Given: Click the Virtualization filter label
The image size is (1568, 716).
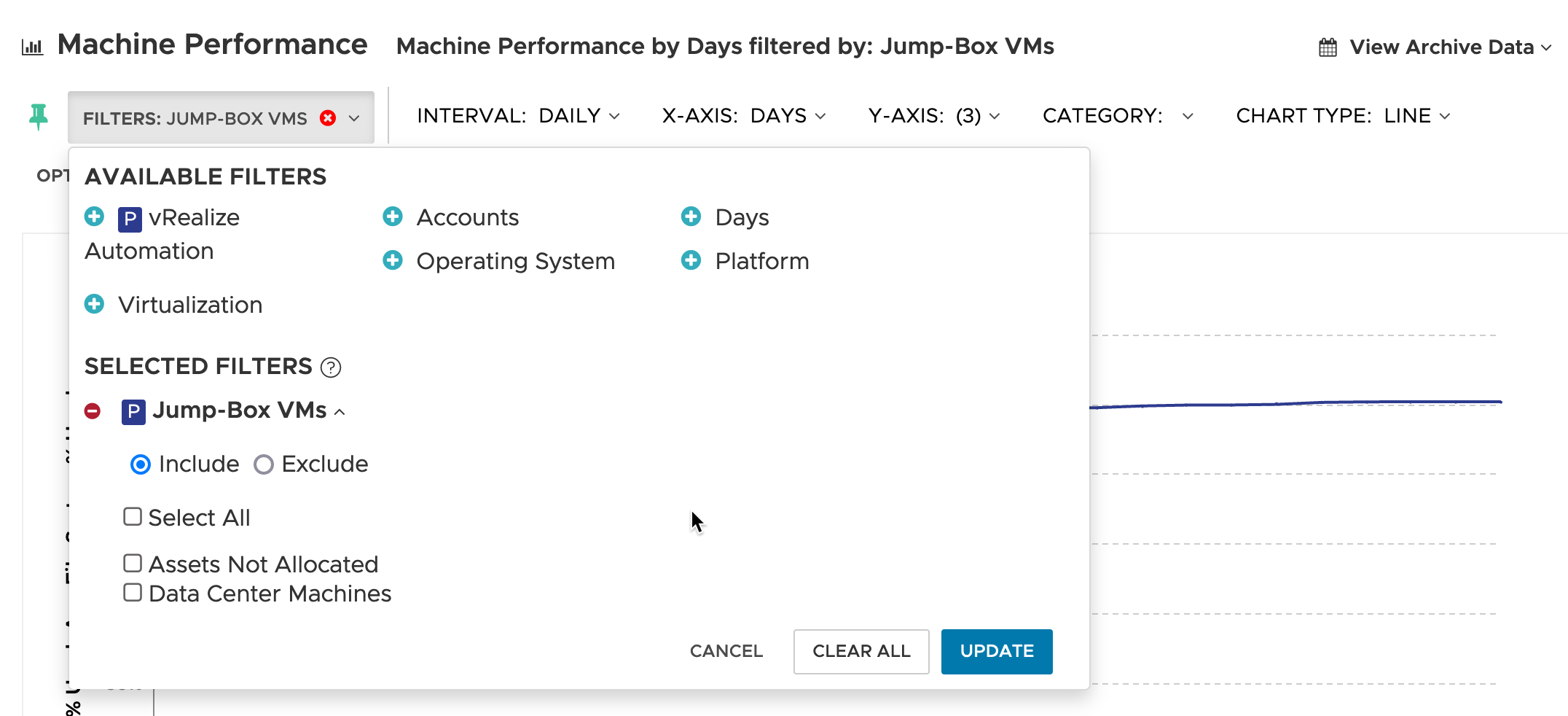Looking at the screenshot, I should pyautogui.click(x=190, y=305).
